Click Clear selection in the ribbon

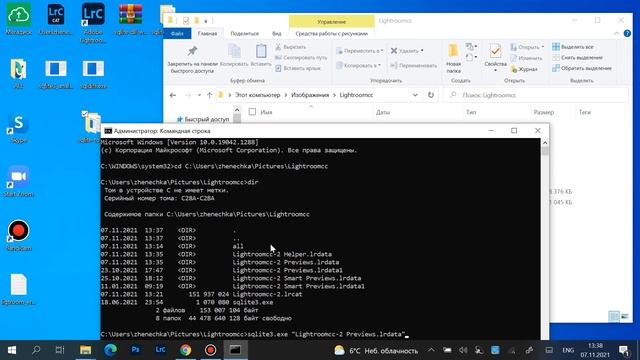[x=577, y=58]
